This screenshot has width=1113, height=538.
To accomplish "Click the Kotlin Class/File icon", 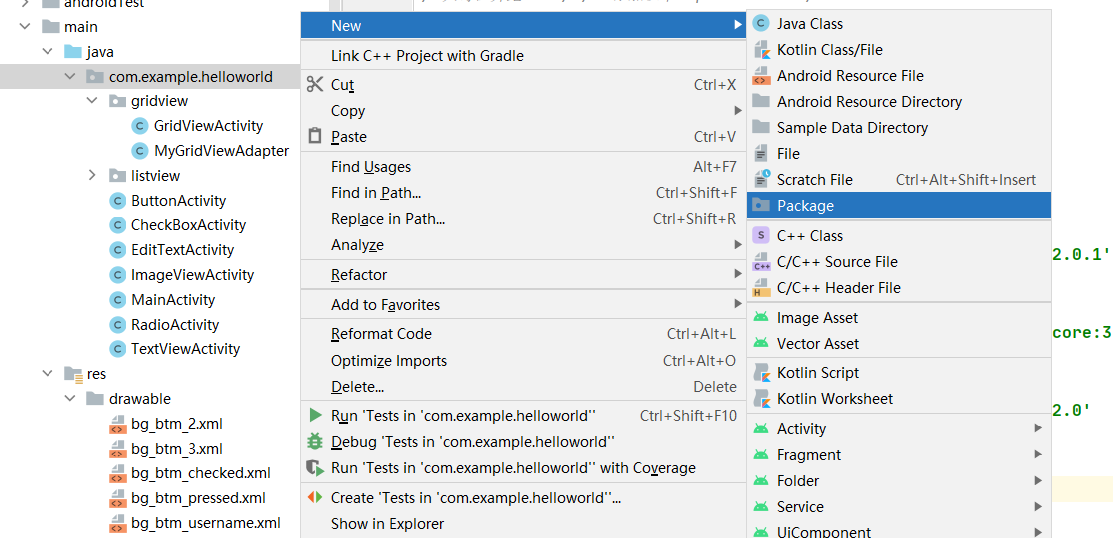I will tap(761, 50).
